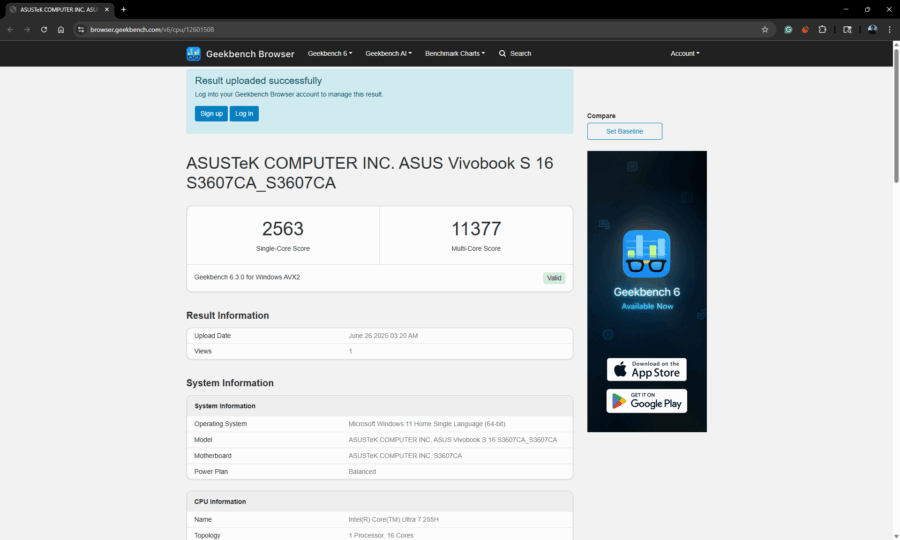This screenshot has width=900, height=540.
Task: Click the upload date June 26 2025 value
Action: [383, 336]
